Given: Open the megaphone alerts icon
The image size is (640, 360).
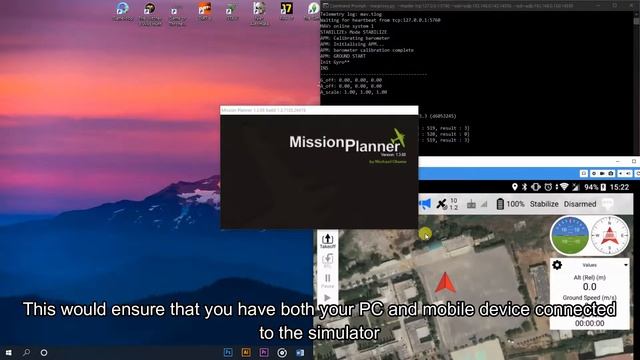Looking at the screenshot, I should click(x=424, y=203).
